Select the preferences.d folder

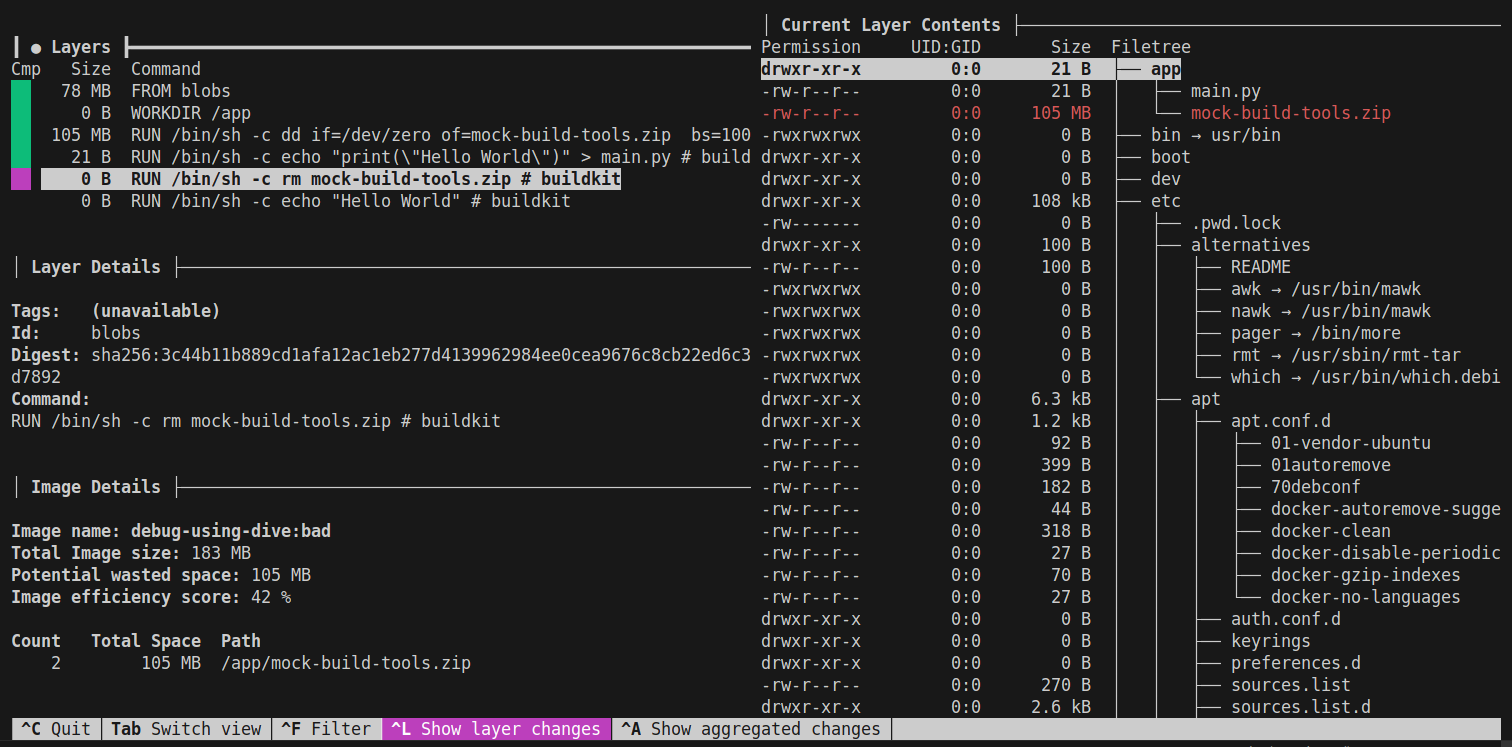pyautogui.click(x=1295, y=663)
